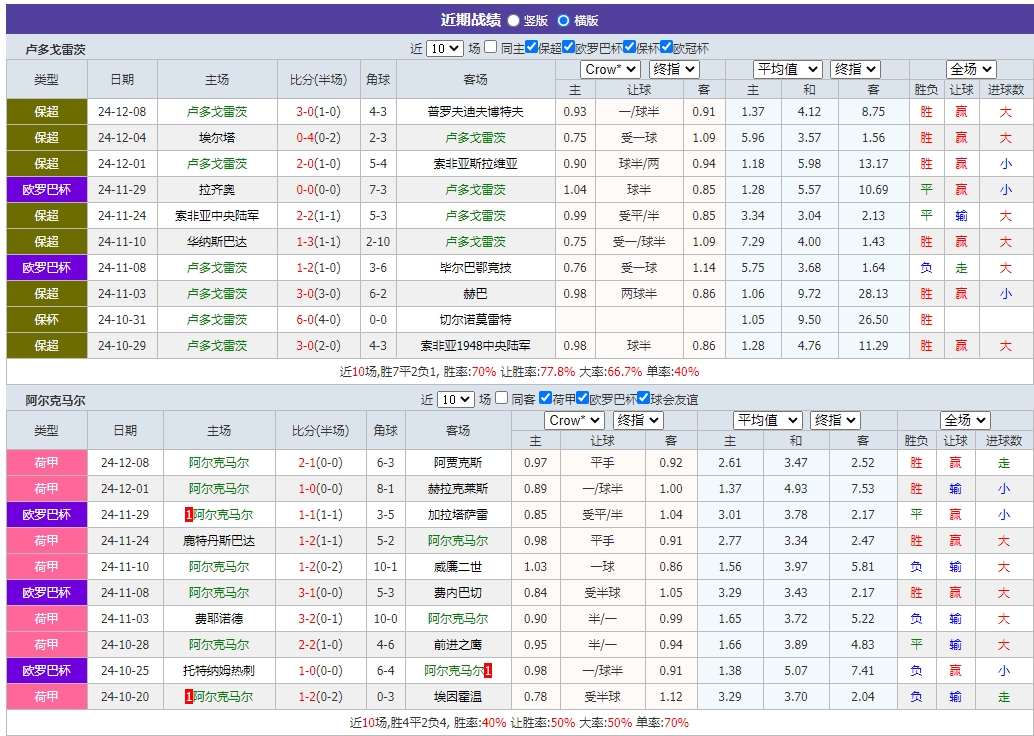1034x736 pixels.
Task: Open the 终指 dropdown next to Crow*
Action: point(673,69)
